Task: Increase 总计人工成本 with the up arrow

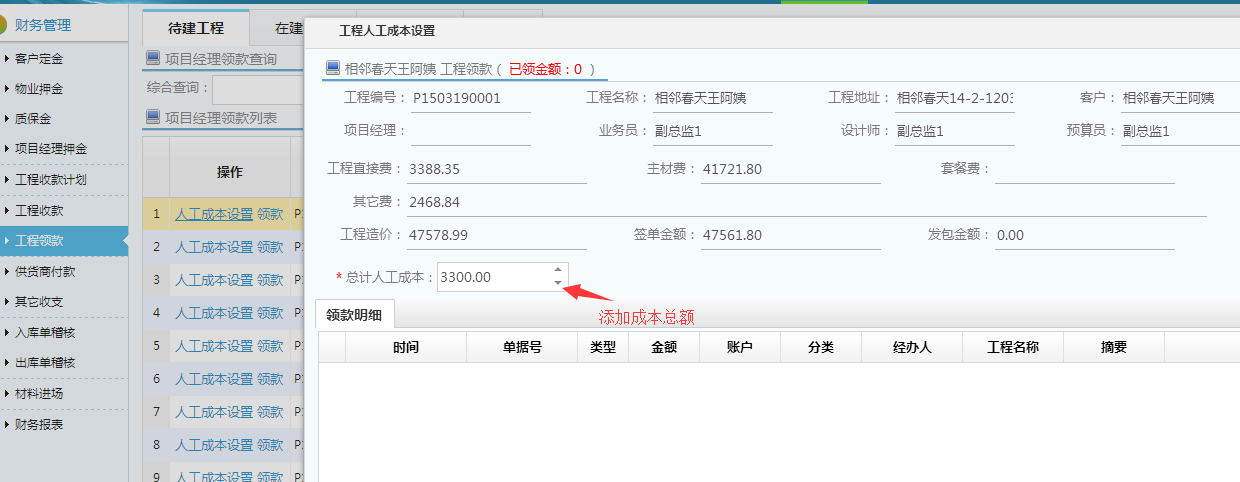Action: click(x=557, y=270)
